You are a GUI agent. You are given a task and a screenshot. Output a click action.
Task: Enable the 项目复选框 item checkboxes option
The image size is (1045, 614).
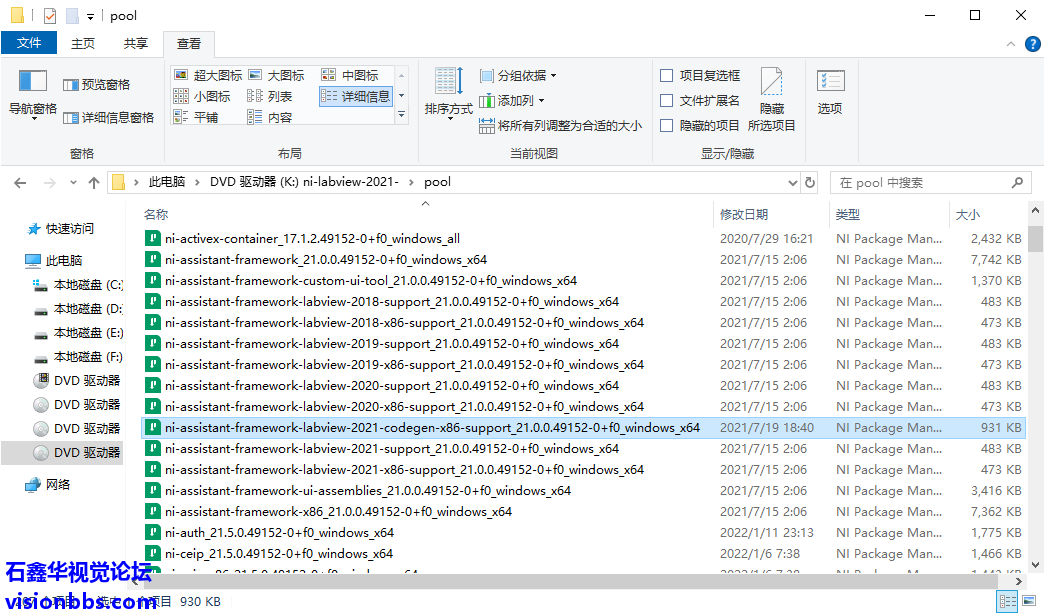click(667, 75)
